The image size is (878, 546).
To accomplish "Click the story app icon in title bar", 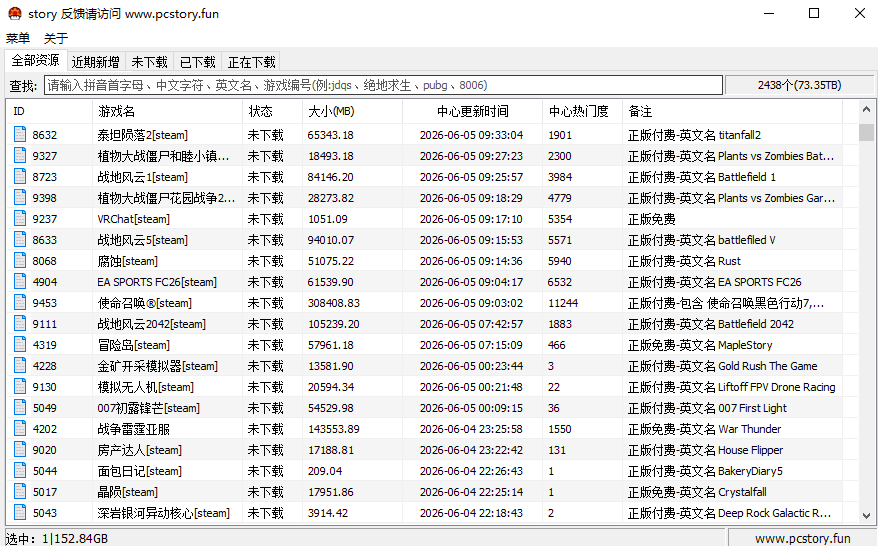I will 15,13.
